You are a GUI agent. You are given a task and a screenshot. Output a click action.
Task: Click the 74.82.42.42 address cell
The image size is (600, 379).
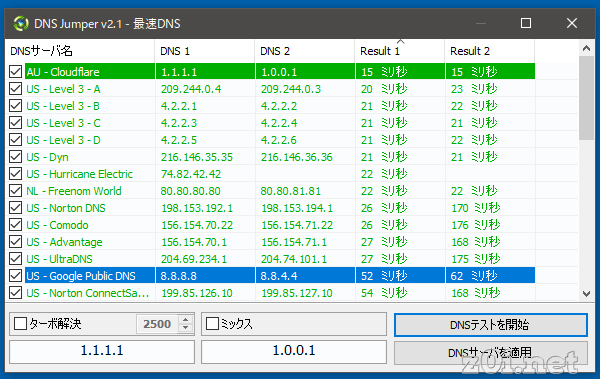coord(191,174)
